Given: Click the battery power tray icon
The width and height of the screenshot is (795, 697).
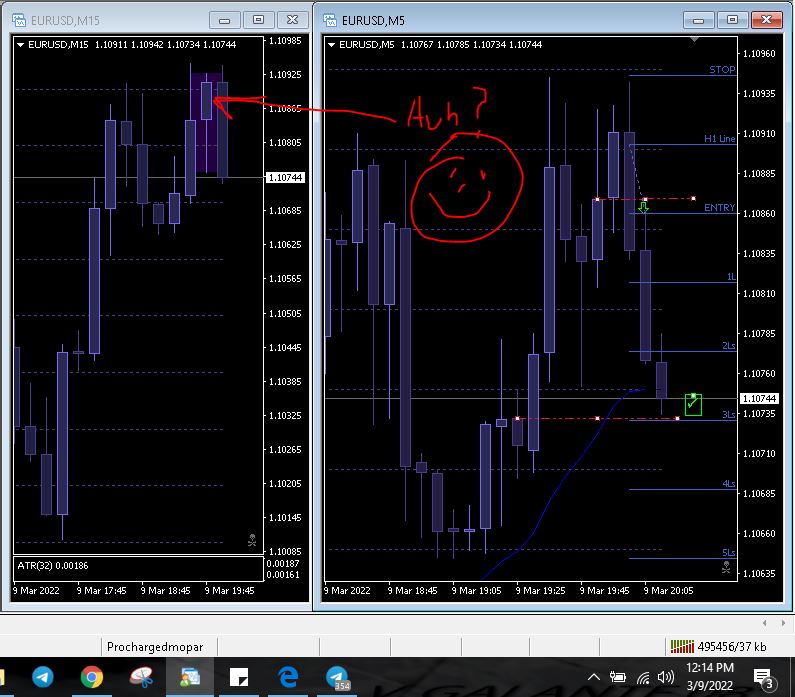Looking at the screenshot, I should point(618,677).
